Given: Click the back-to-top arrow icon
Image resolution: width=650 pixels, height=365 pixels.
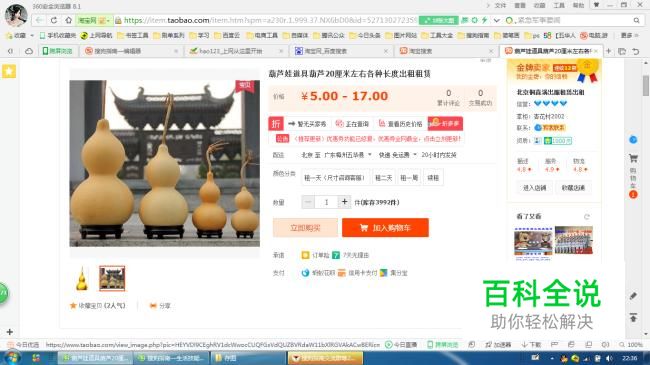Looking at the screenshot, I should pos(633,317).
